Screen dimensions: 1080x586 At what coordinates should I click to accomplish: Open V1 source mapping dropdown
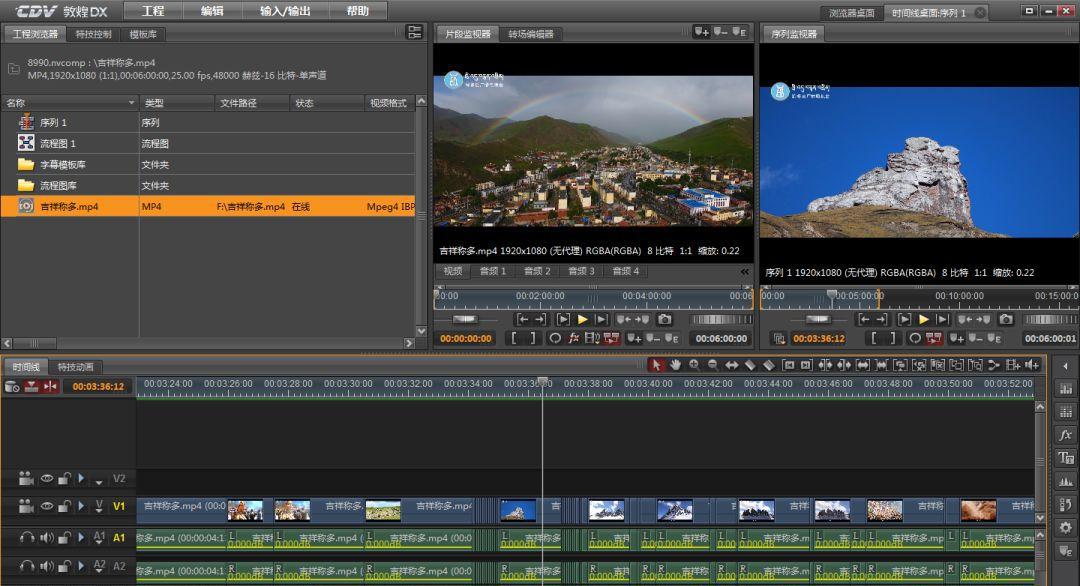point(99,506)
